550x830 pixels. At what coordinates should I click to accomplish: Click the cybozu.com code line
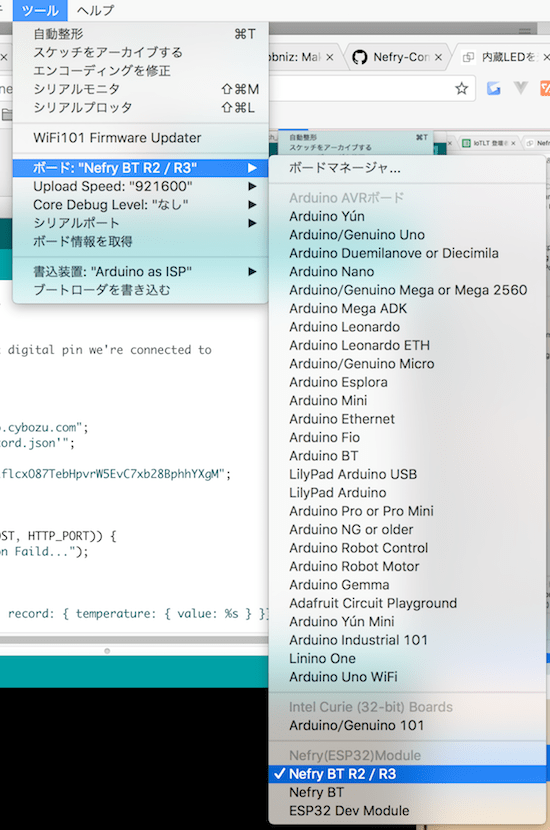pos(44,427)
